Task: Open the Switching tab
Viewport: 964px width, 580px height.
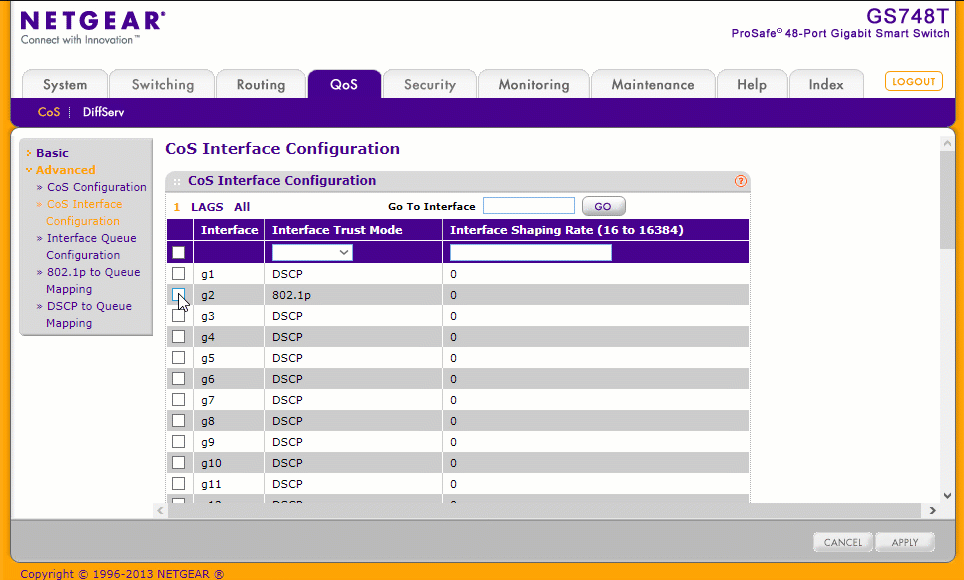Action: [162, 85]
